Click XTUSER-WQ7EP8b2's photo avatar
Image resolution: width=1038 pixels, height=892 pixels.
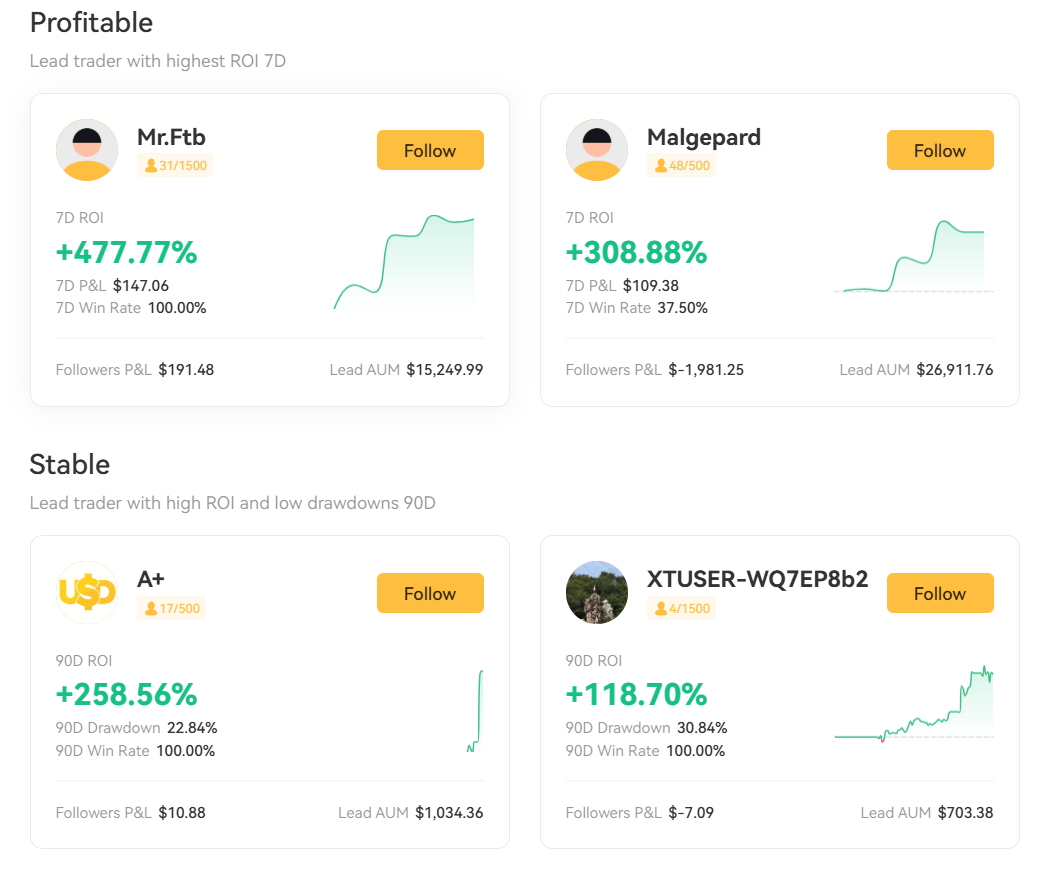[597, 592]
